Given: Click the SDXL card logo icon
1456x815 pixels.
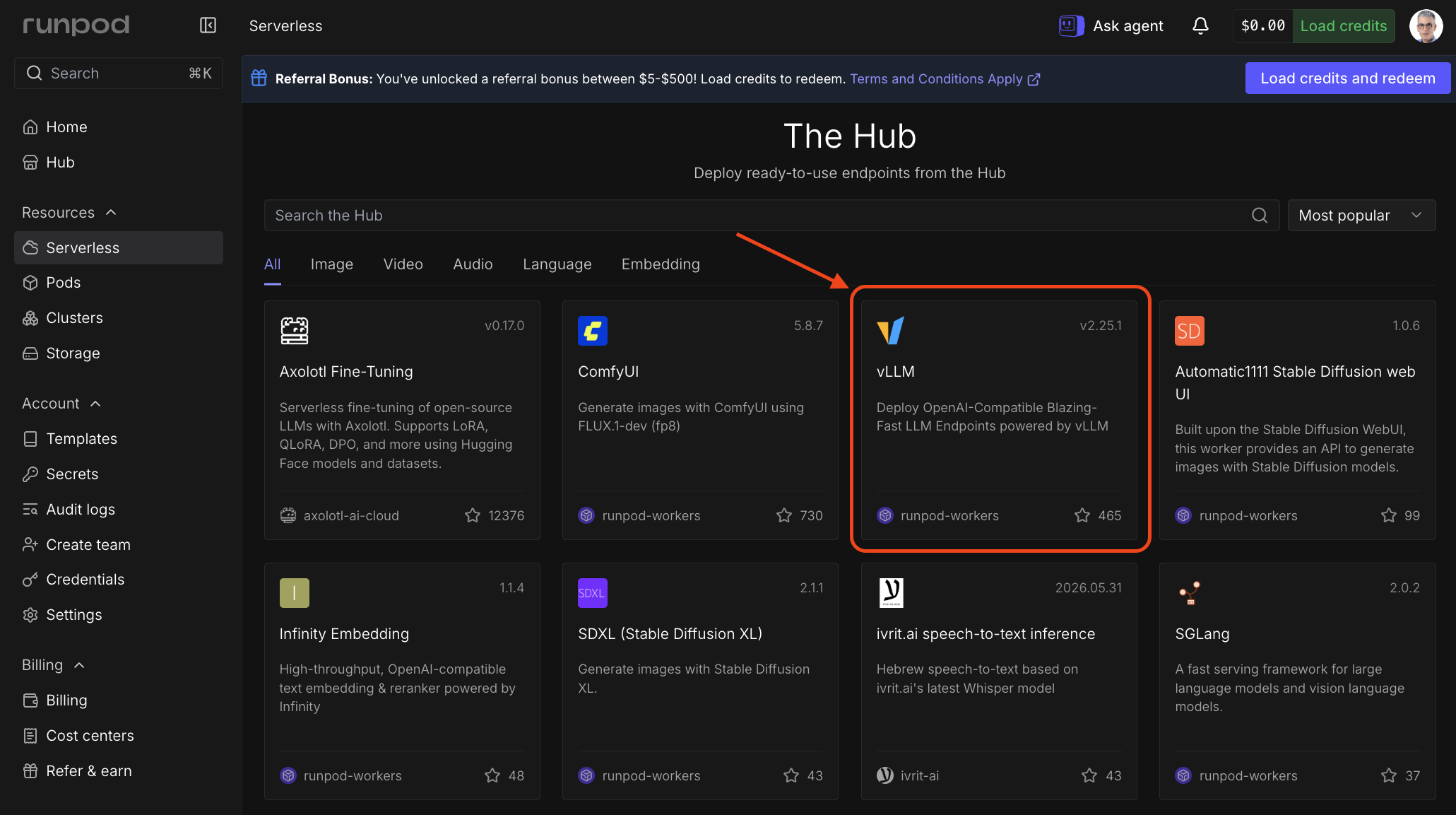Looking at the screenshot, I should [593, 593].
